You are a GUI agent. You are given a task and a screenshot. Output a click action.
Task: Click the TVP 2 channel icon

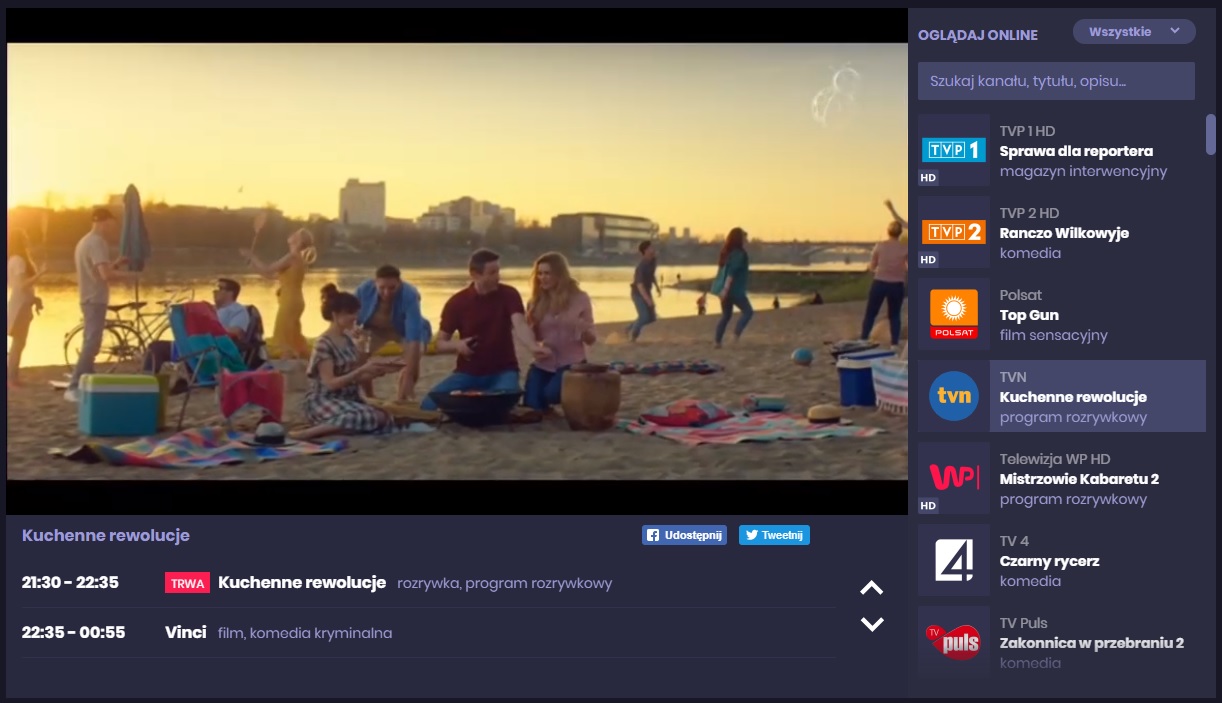click(953, 233)
